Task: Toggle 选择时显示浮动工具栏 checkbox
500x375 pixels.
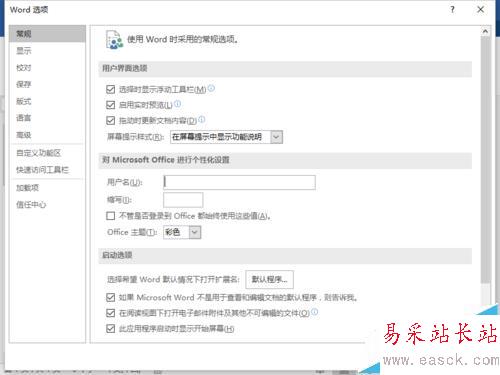Action: [110, 89]
